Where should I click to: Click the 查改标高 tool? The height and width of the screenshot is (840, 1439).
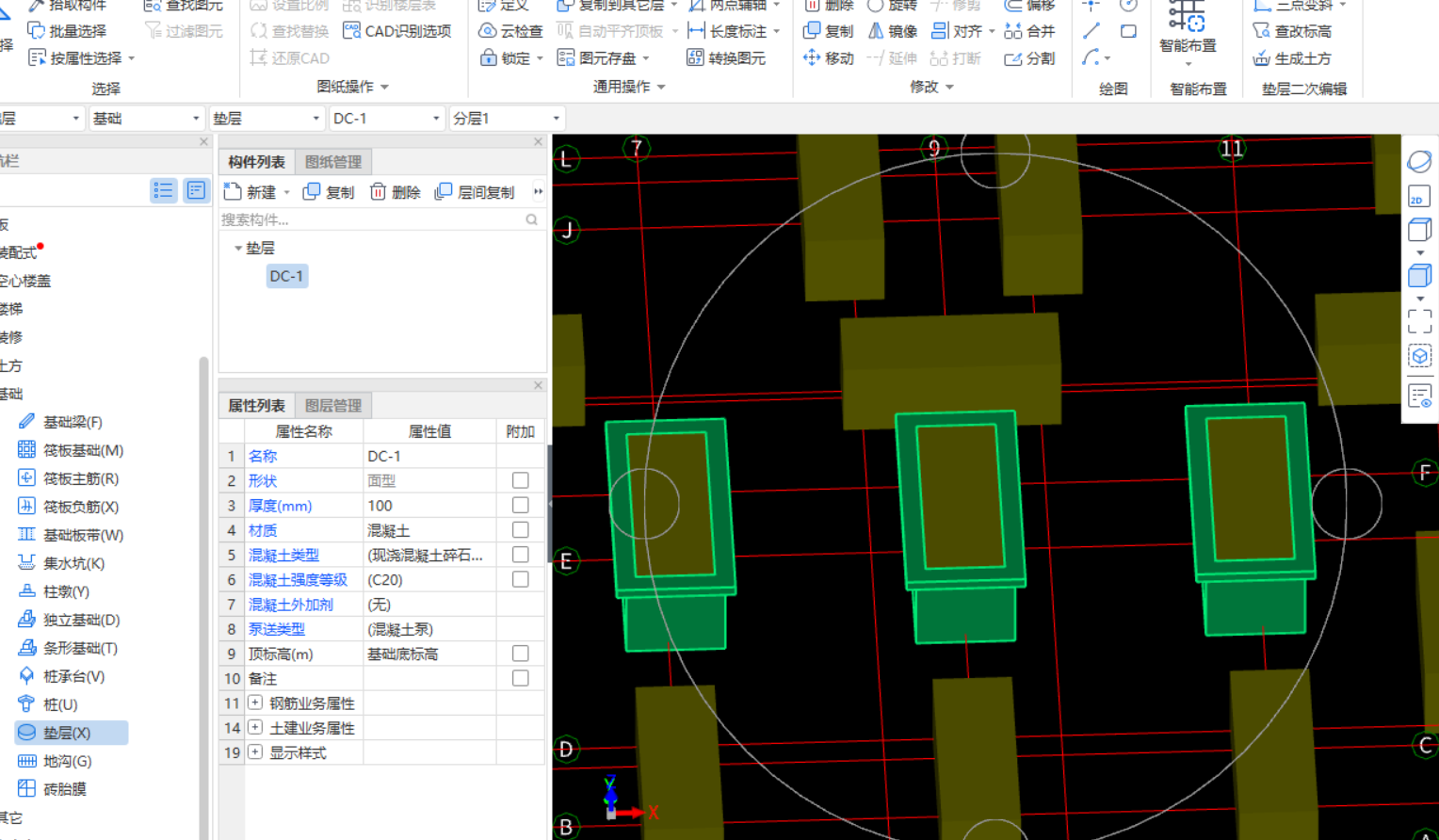[x=1292, y=31]
